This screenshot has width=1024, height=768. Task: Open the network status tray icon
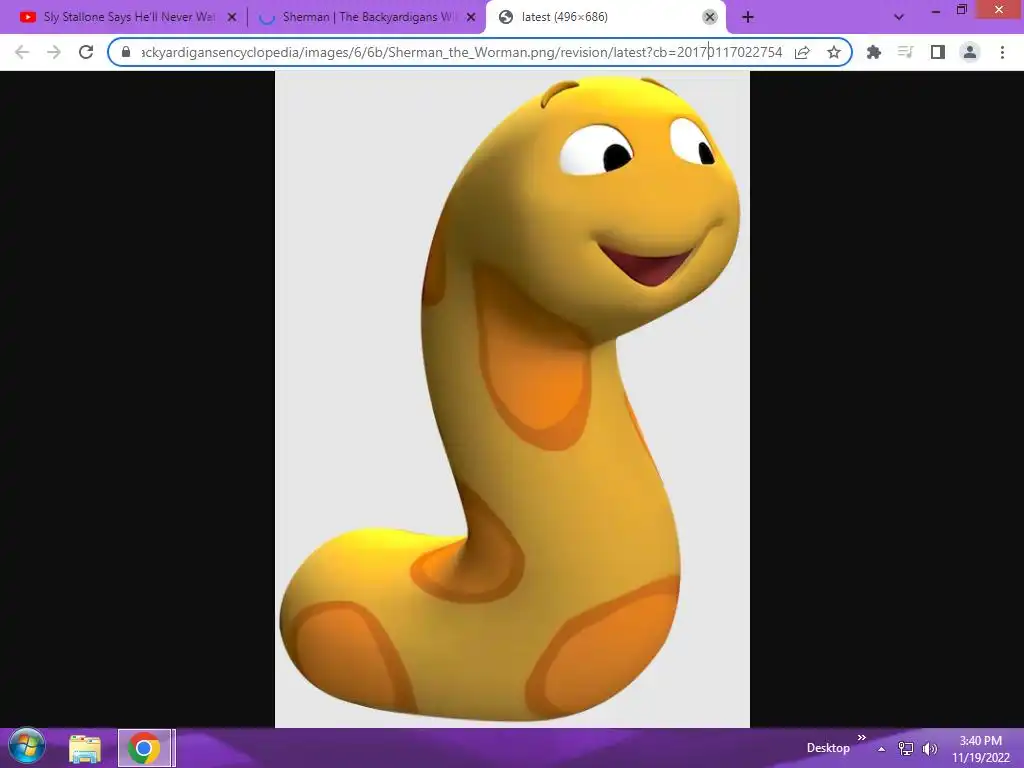point(906,749)
